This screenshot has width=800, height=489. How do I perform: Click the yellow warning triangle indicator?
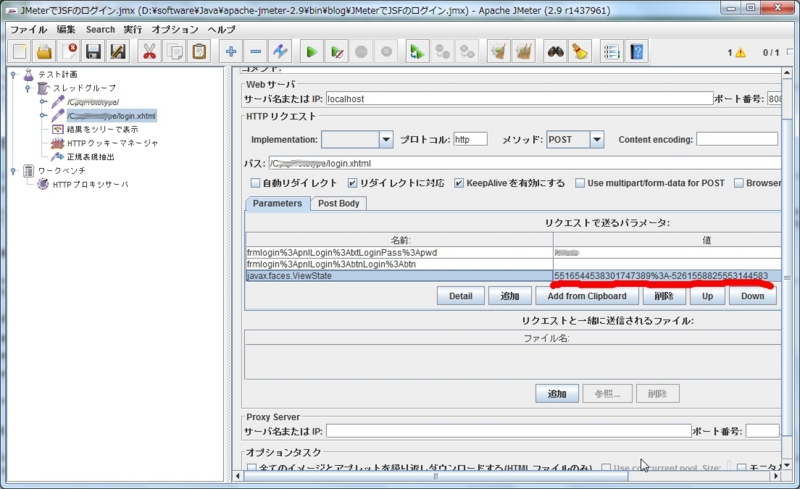(740, 52)
